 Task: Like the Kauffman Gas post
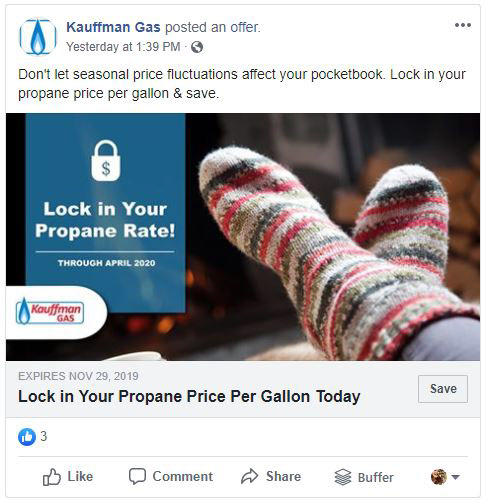[x=68, y=477]
